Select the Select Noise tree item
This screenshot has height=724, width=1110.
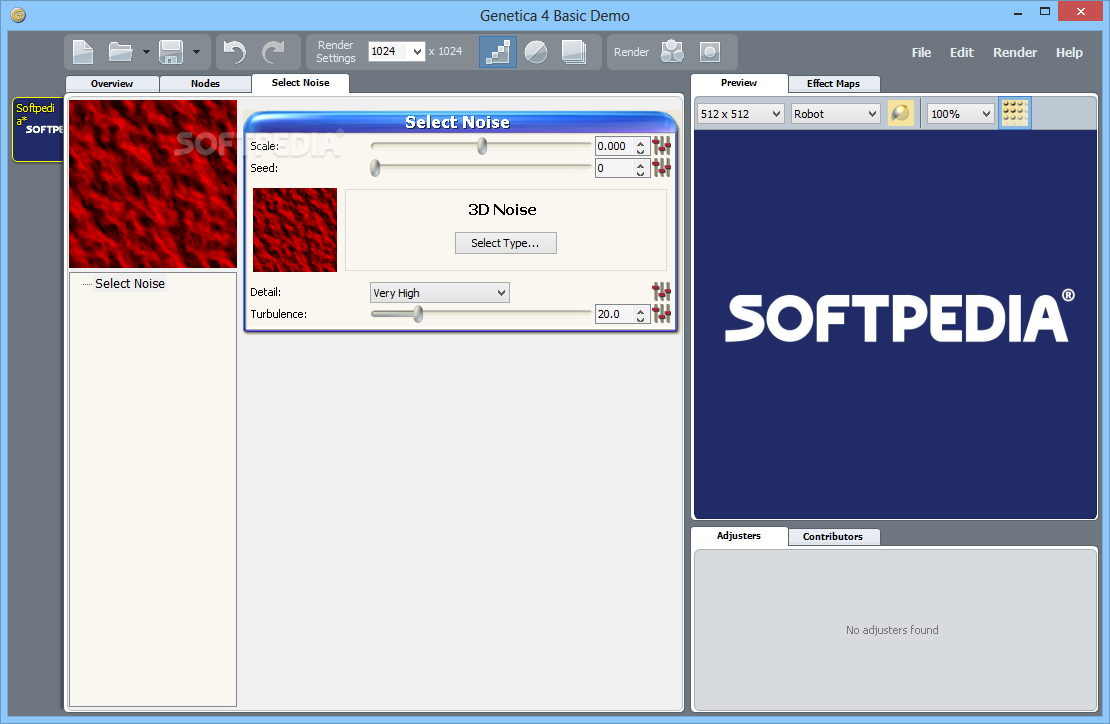(130, 283)
